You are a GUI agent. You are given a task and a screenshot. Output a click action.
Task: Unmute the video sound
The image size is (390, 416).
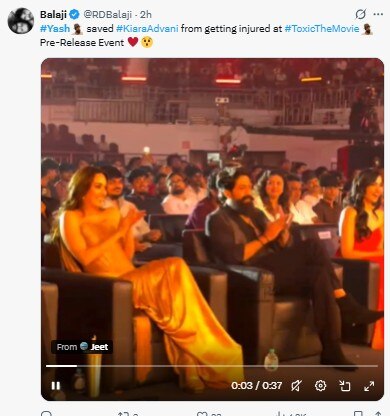click(x=296, y=386)
